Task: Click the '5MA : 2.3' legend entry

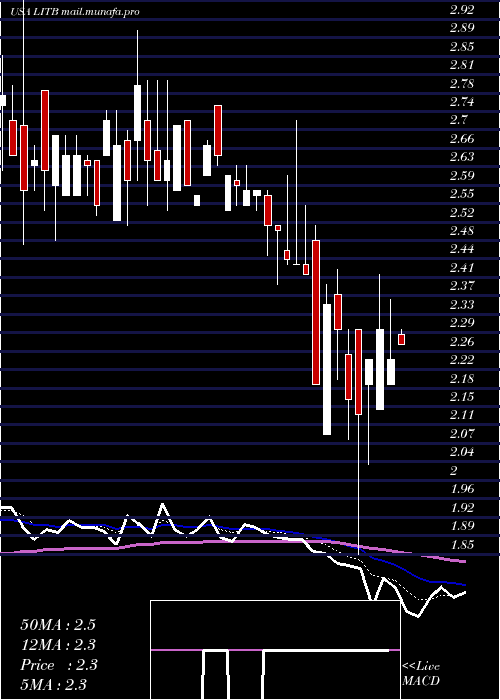Action: 53,685
